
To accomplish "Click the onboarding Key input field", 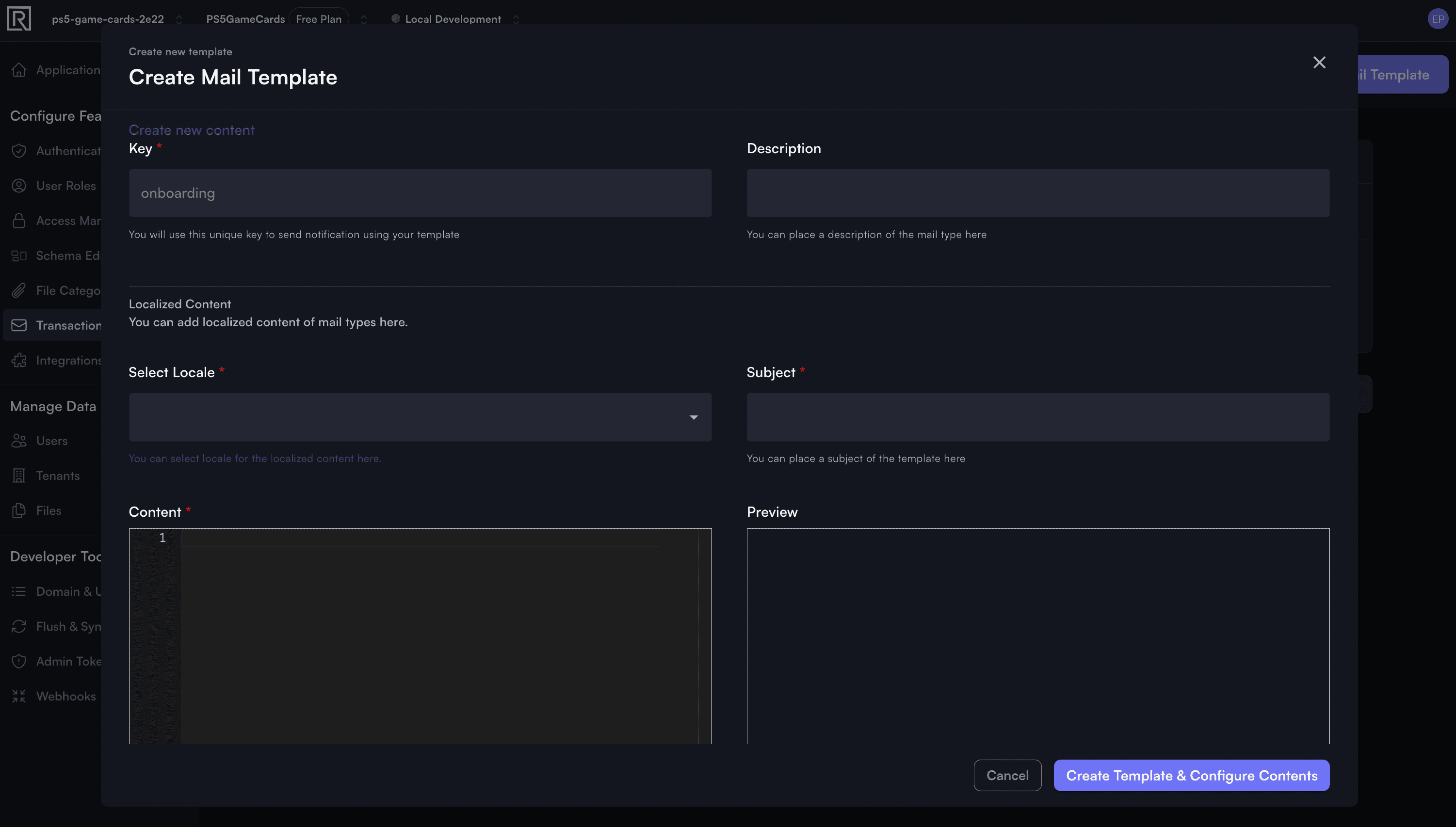I will pyautogui.click(x=420, y=192).
